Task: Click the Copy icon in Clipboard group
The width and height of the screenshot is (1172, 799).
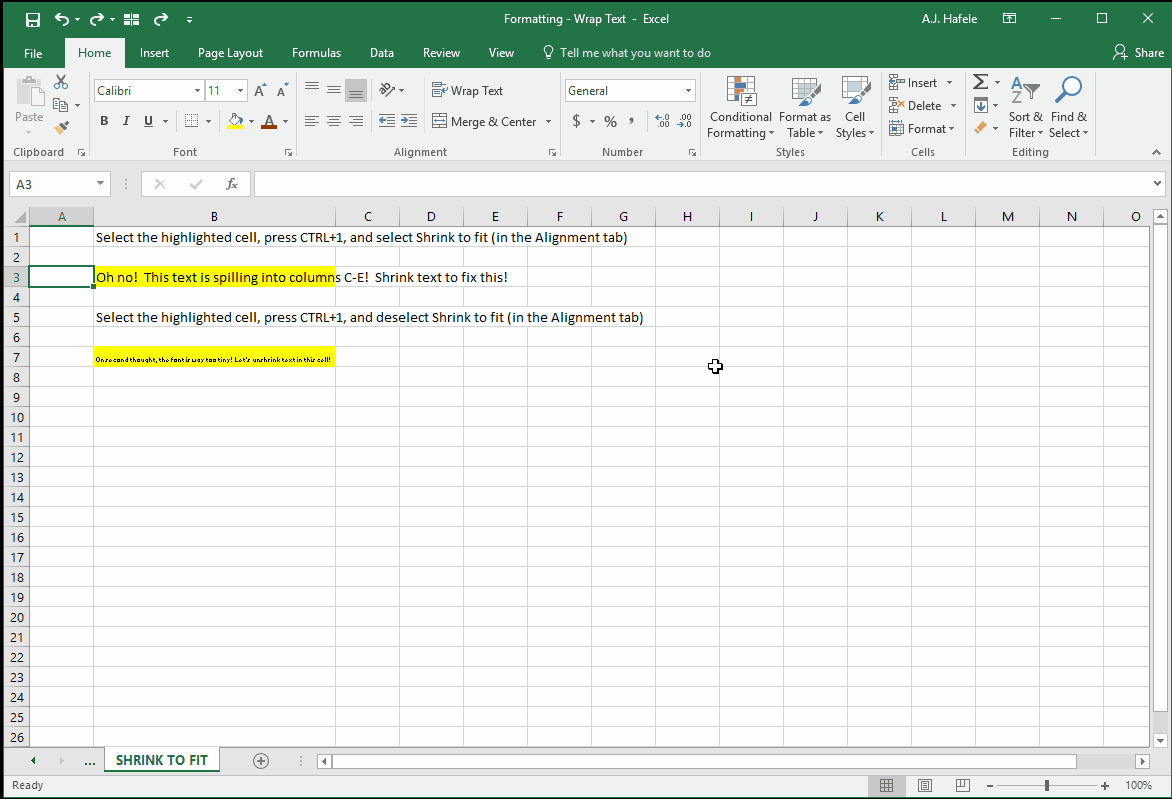Action: pos(61,105)
